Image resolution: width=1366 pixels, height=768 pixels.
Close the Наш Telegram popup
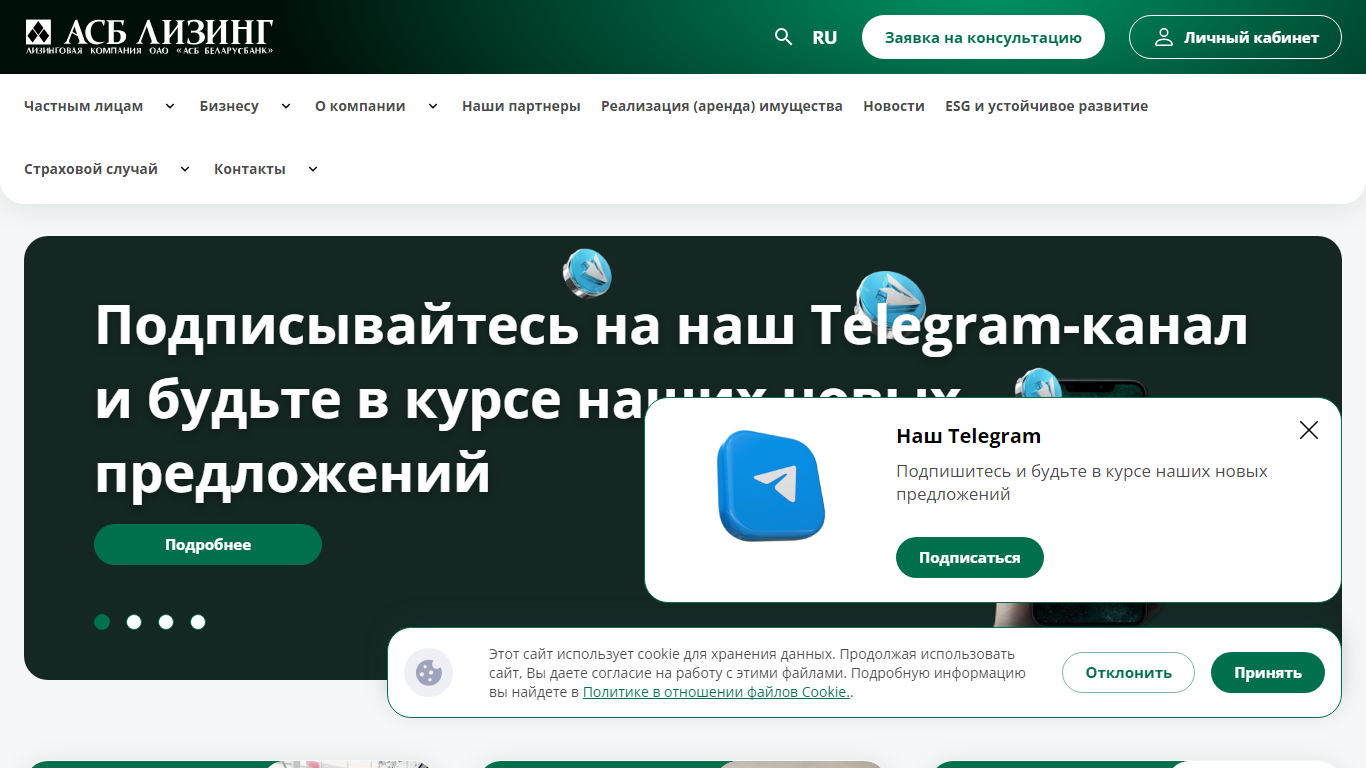point(1309,430)
